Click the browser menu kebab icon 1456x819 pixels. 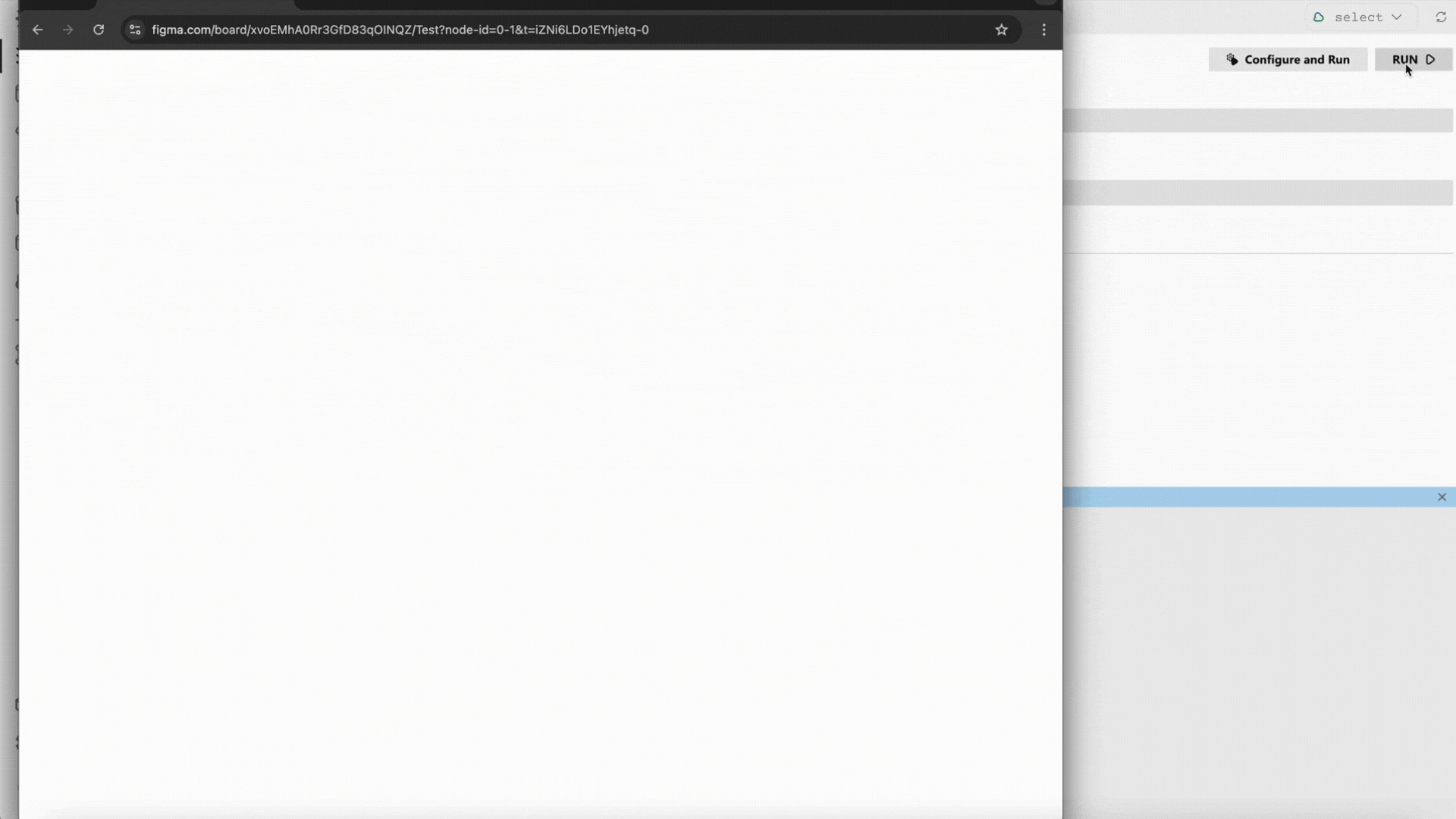(x=1044, y=30)
